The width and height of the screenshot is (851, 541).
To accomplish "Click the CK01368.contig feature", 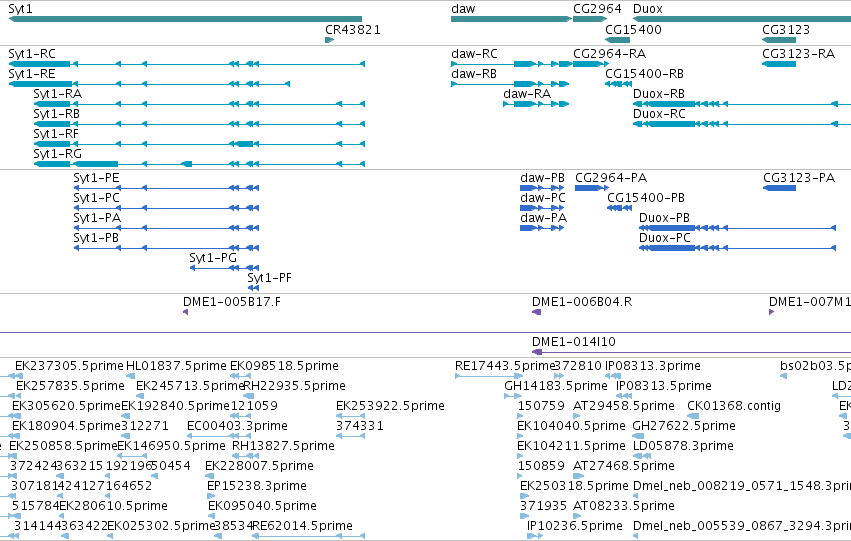I will point(693,416).
